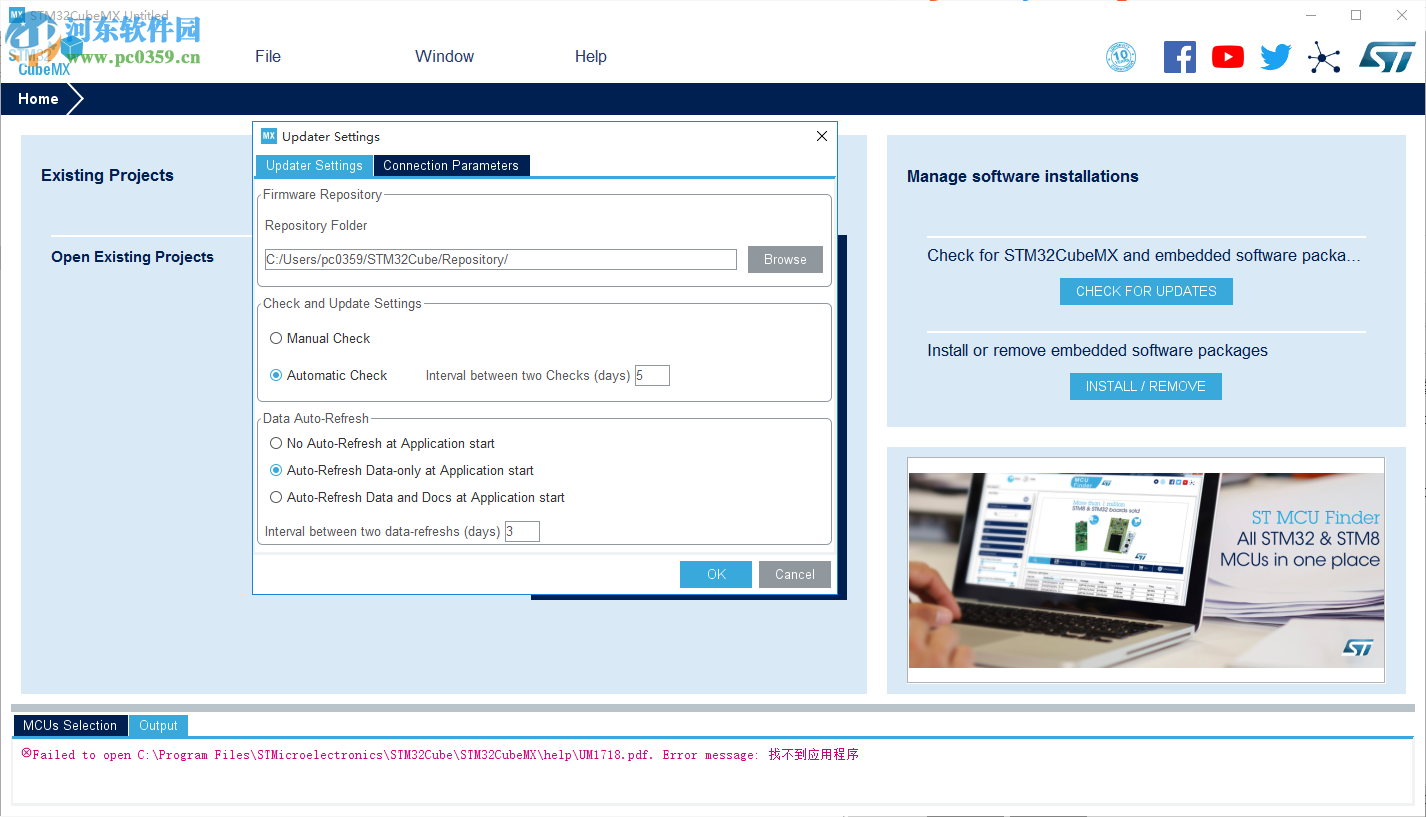
Task: Open the Twitter icon at top right
Action: [x=1275, y=57]
